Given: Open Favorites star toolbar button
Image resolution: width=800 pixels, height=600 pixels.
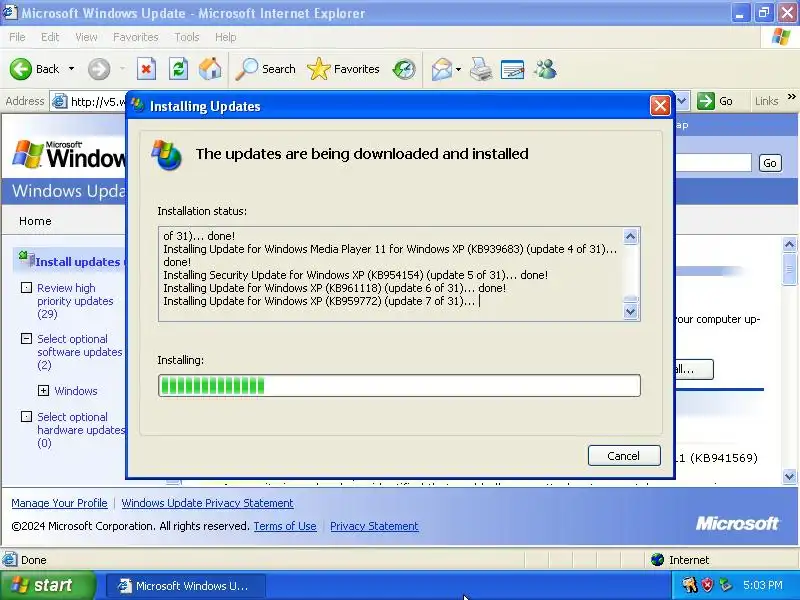Looking at the screenshot, I should coord(343,69).
